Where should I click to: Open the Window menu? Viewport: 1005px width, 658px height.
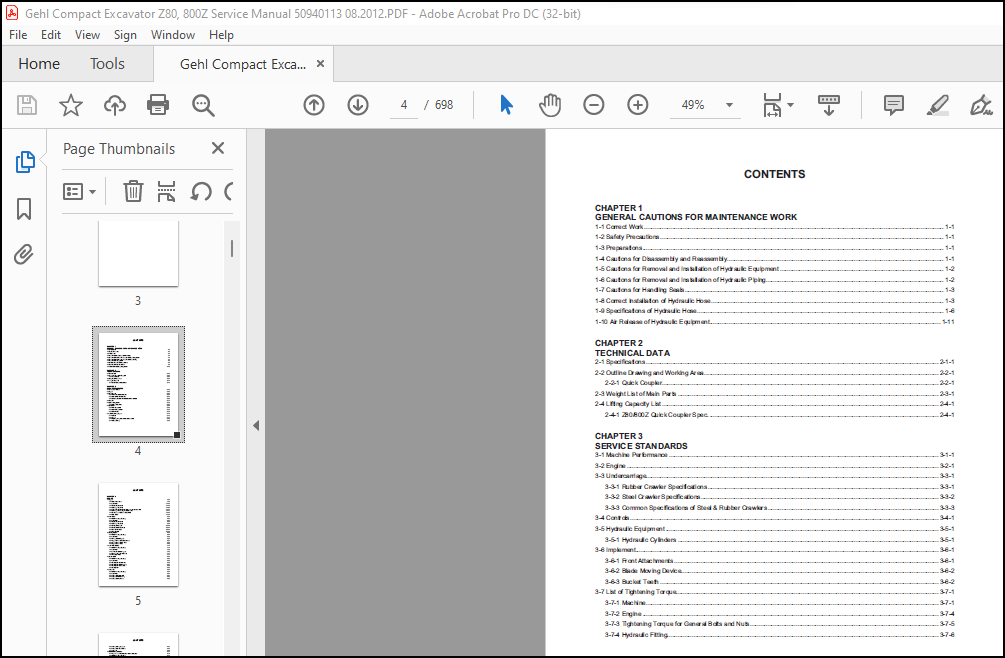[172, 35]
